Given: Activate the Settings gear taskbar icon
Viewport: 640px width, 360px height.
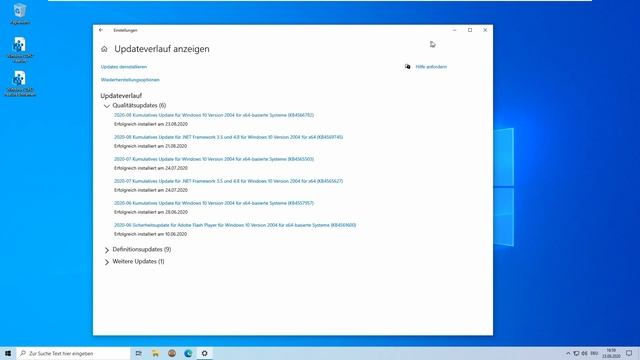Looking at the screenshot, I should click(204, 353).
